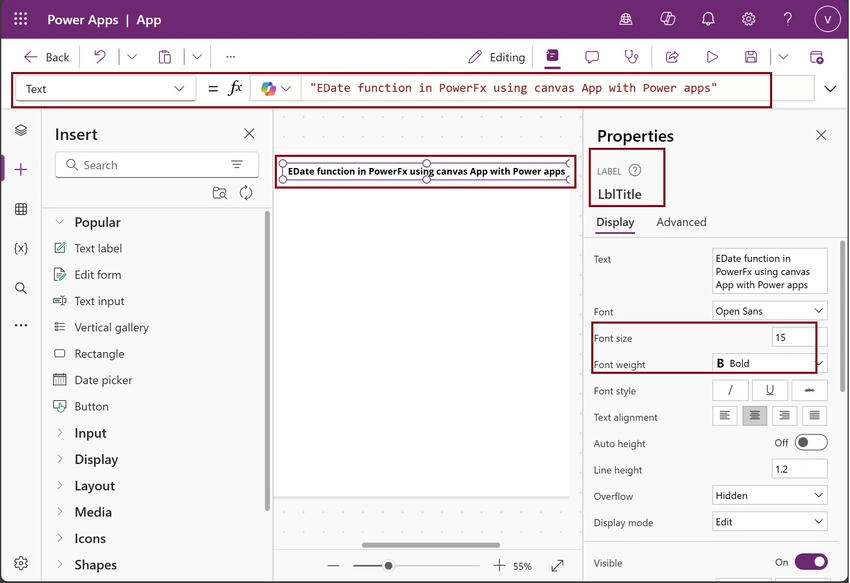Image resolution: width=850 pixels, height=583 pixels.
Task: Click the Share icon in toolbar
Action: coord(672,56)
